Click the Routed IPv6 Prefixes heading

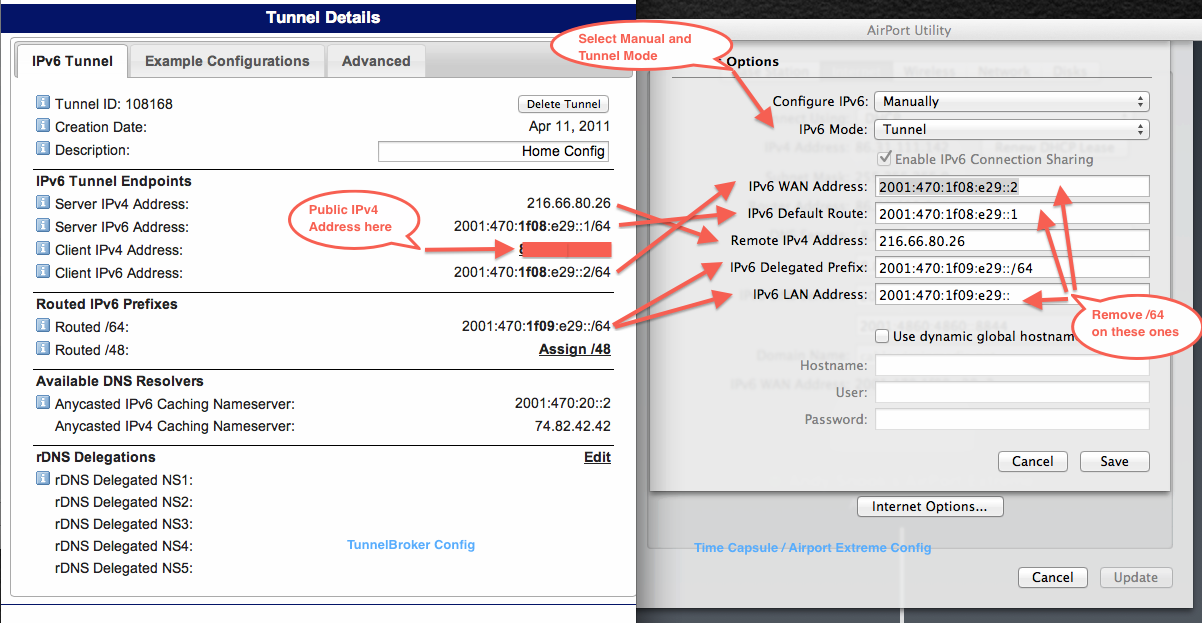click(x=107, y=304)
